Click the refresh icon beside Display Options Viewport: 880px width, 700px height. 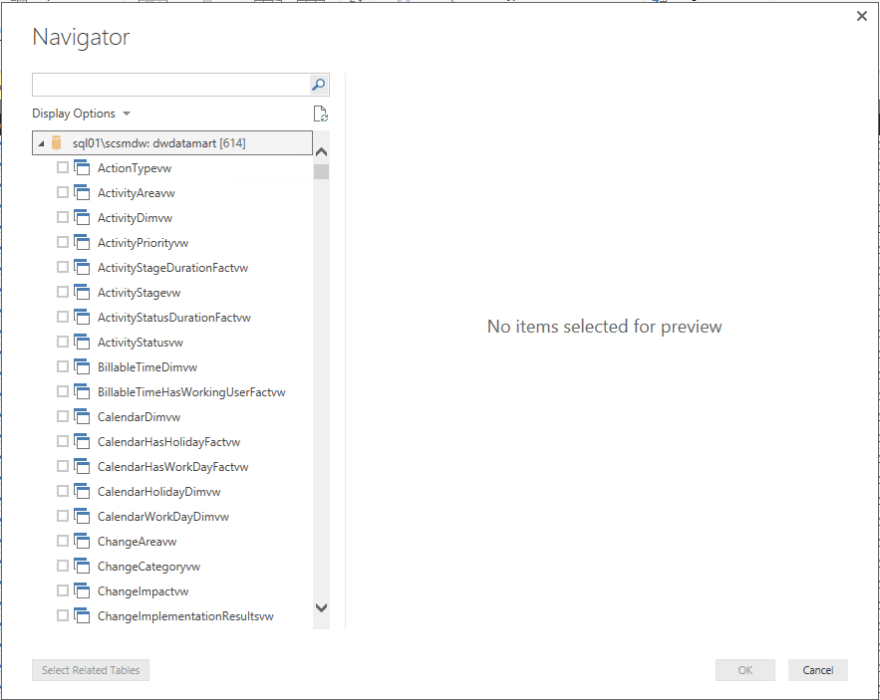[320, 114]
